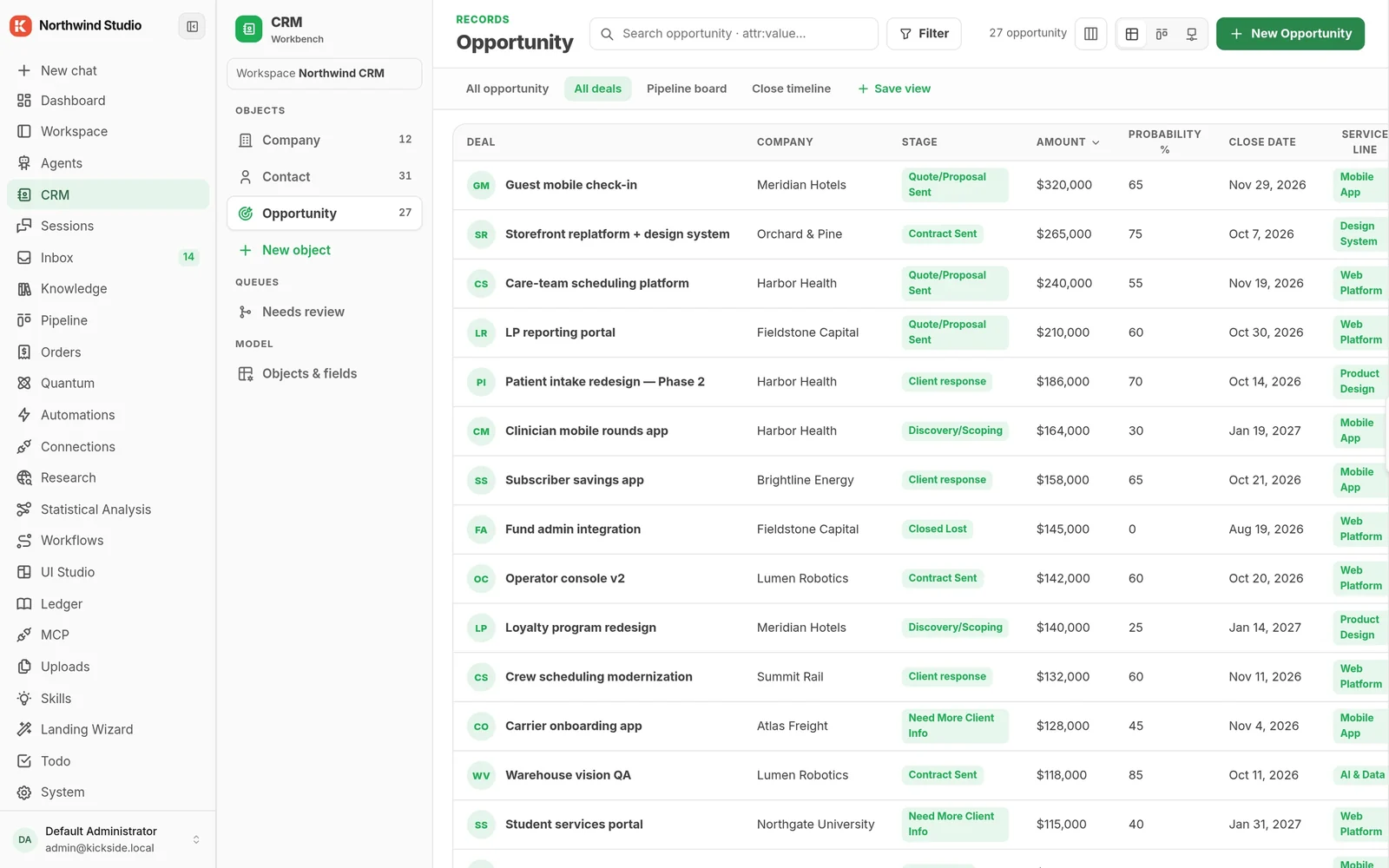Open Connections in the sidebar
Viewport: 1389px width, 868px height.
108,447
